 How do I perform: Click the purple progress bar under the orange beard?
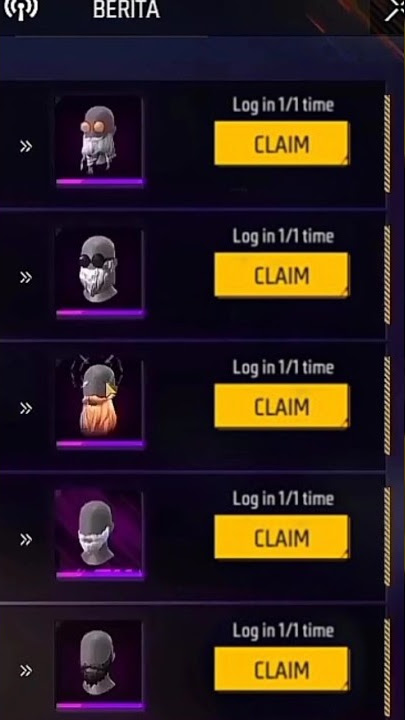pyautogui.click(x=100, y=444)
